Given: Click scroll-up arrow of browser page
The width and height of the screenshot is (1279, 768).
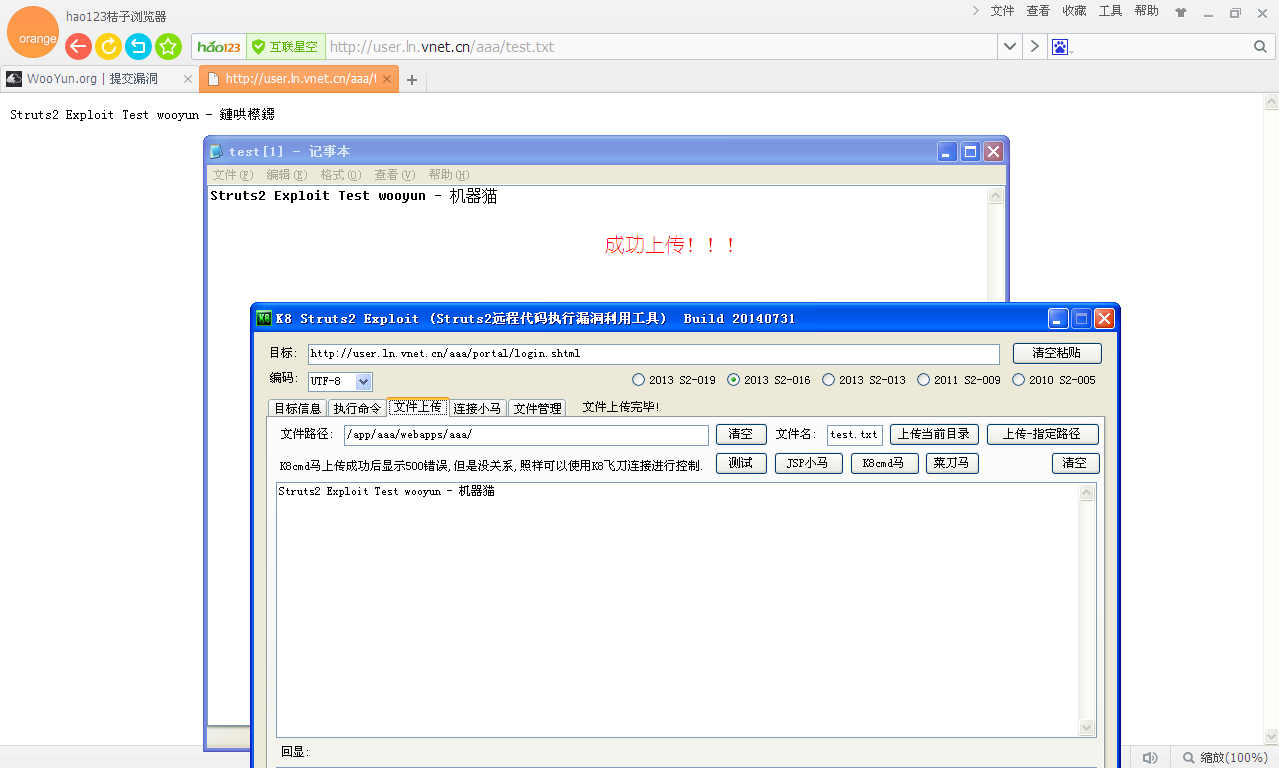Looking at the screenshot, I should pyautogui.click(x=1271, y=101).
